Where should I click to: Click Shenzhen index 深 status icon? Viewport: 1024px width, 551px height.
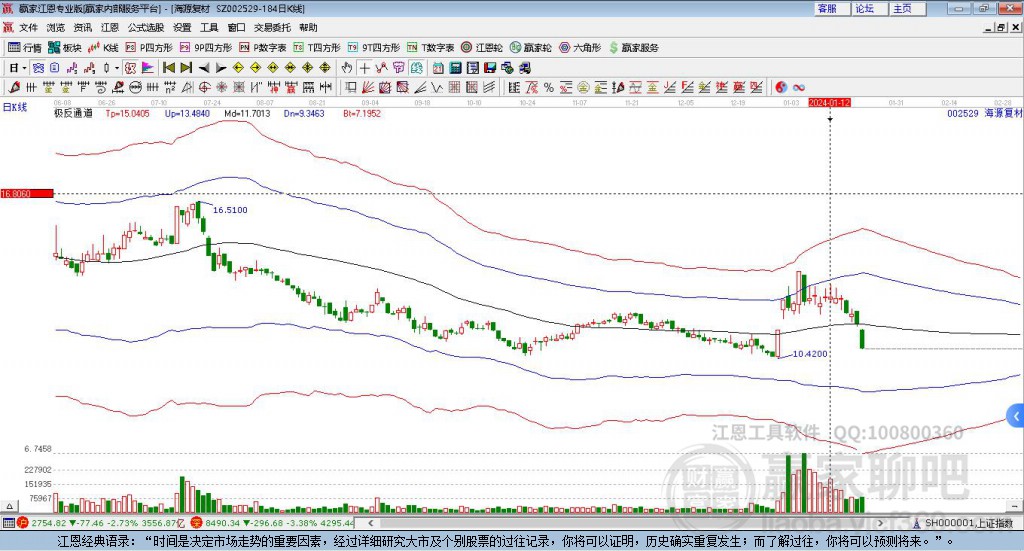coord(197,523)
